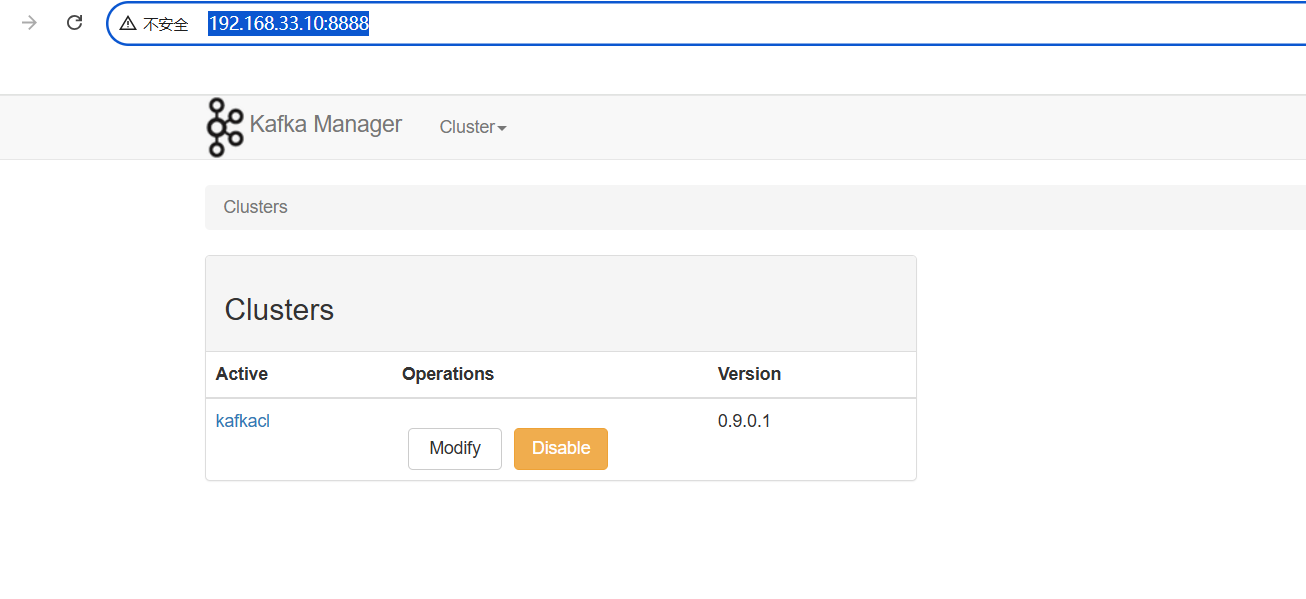Click the Active column header
This screenshot has width=1306, height=599.
tap(242, 374)
